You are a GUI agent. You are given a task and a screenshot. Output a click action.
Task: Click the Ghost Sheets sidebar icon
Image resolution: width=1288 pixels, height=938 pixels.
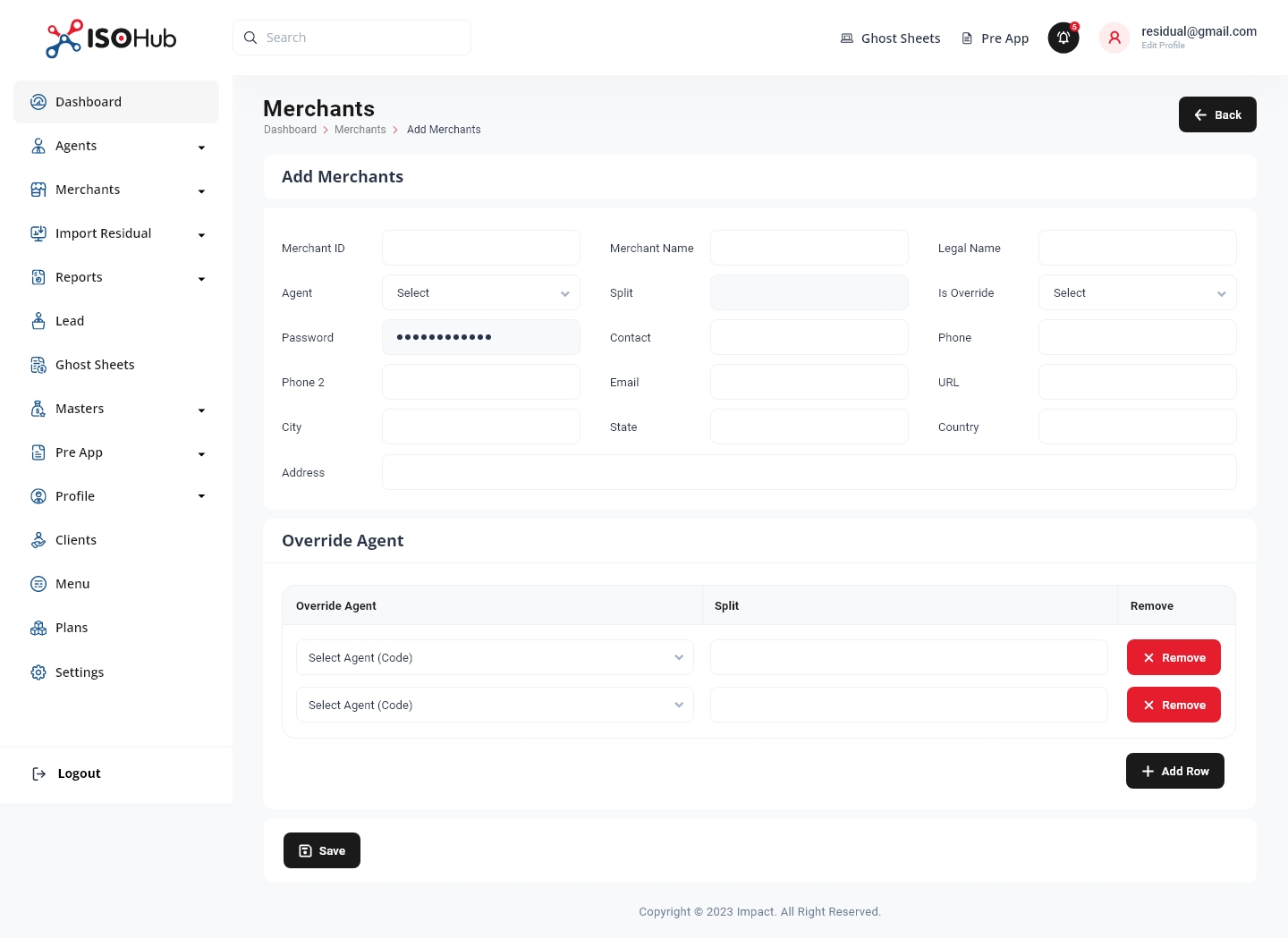[38, 365]
